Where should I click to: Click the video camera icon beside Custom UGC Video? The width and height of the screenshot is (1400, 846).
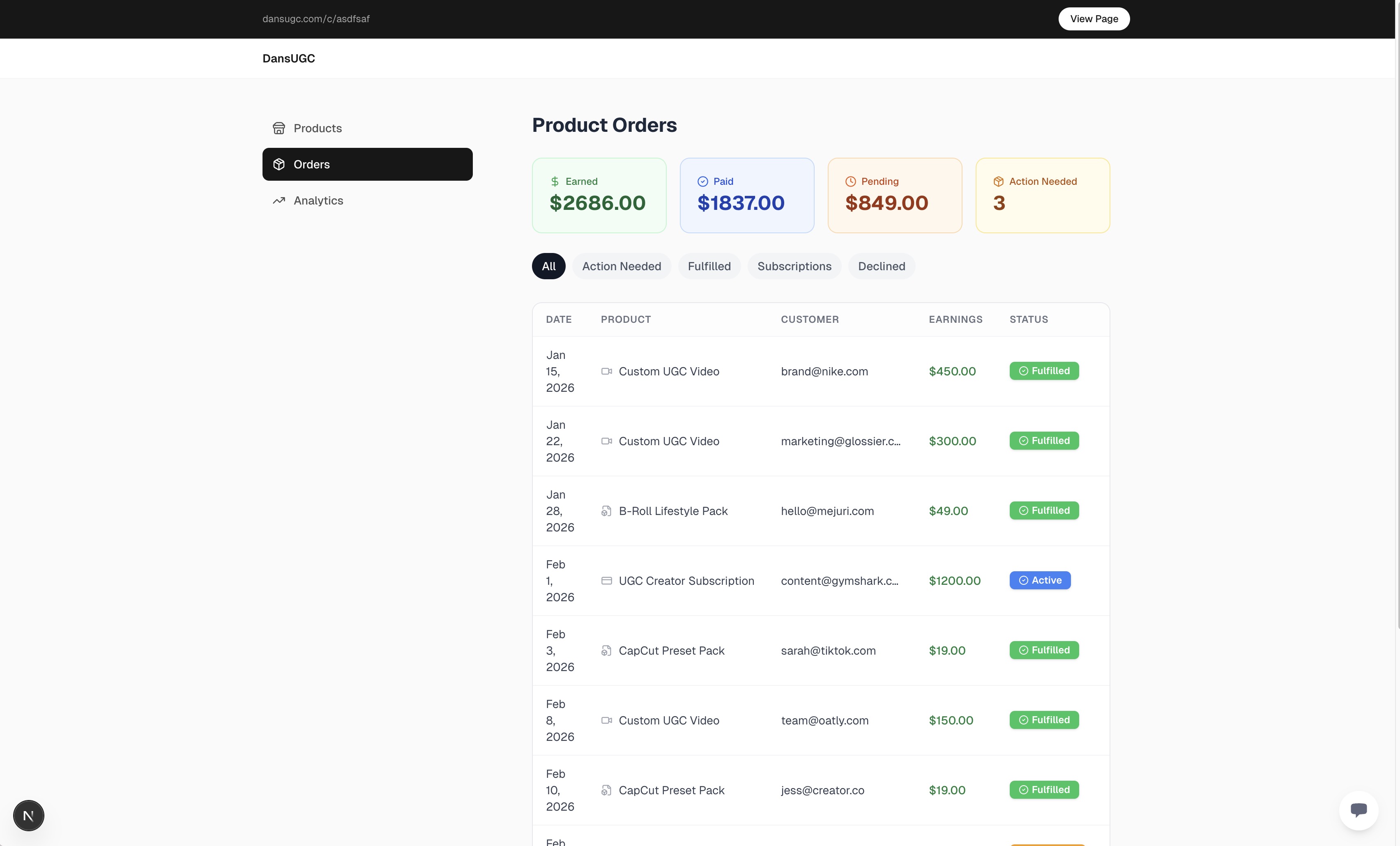[606, 372]
